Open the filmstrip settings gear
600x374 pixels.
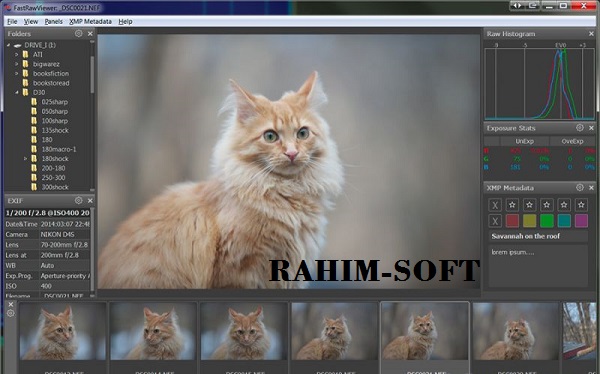(x=11, y=313)
